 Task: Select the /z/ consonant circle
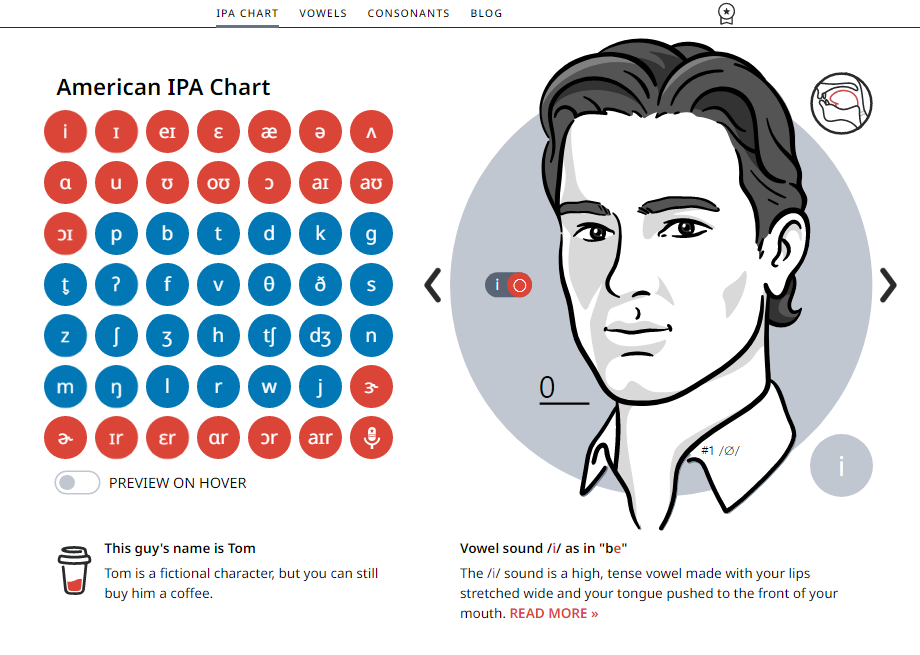(65, 336)
